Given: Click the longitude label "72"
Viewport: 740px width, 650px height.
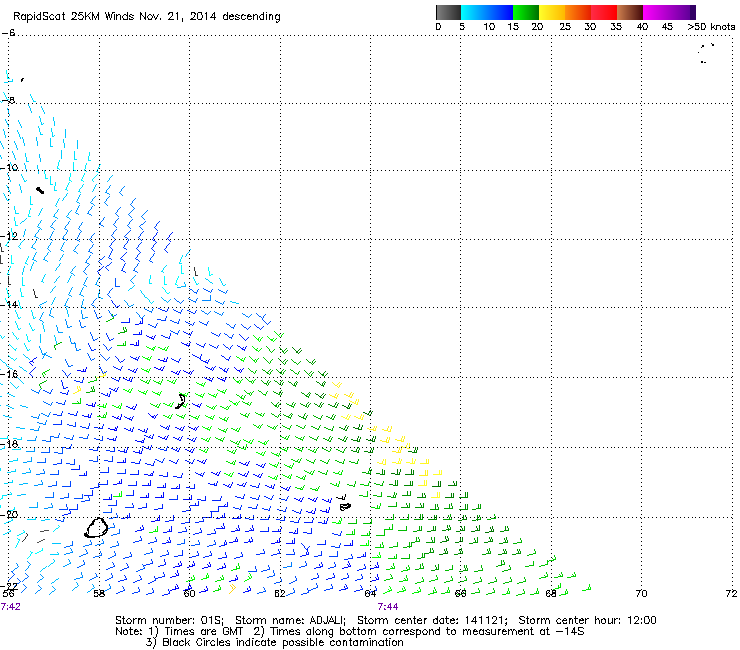Looking at the screenshot, I should 732,593.
